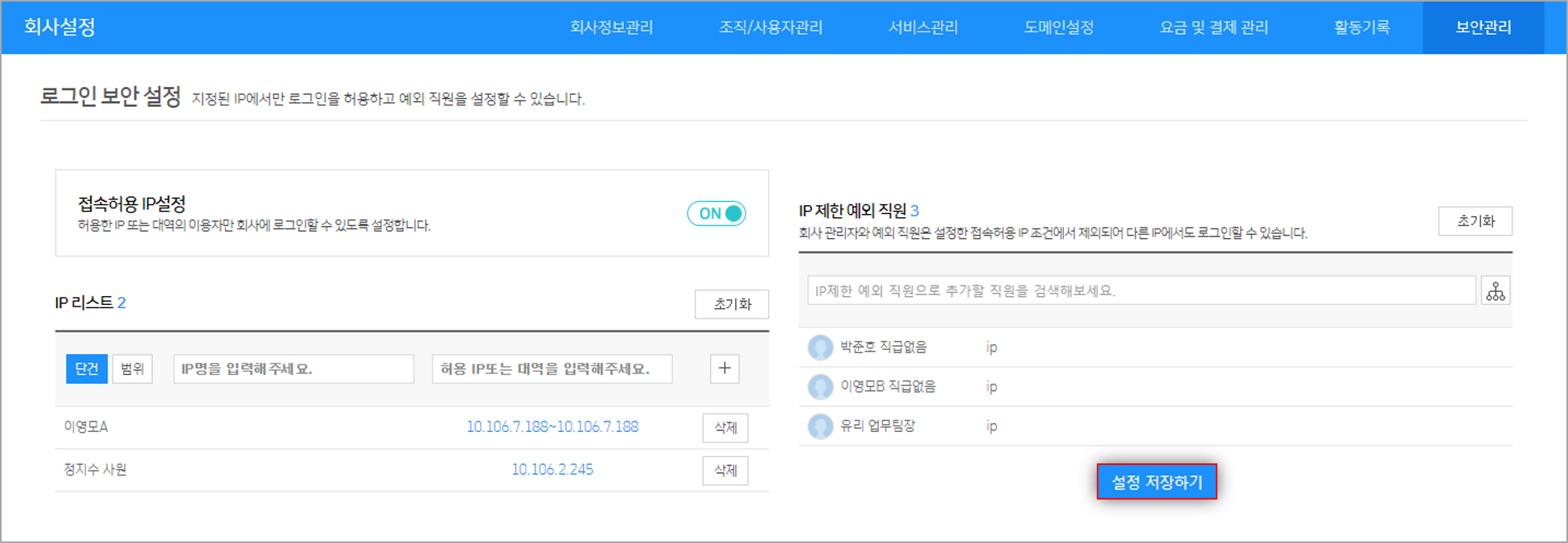
Task: Click the plus icon to add IP
Action: 724,368
